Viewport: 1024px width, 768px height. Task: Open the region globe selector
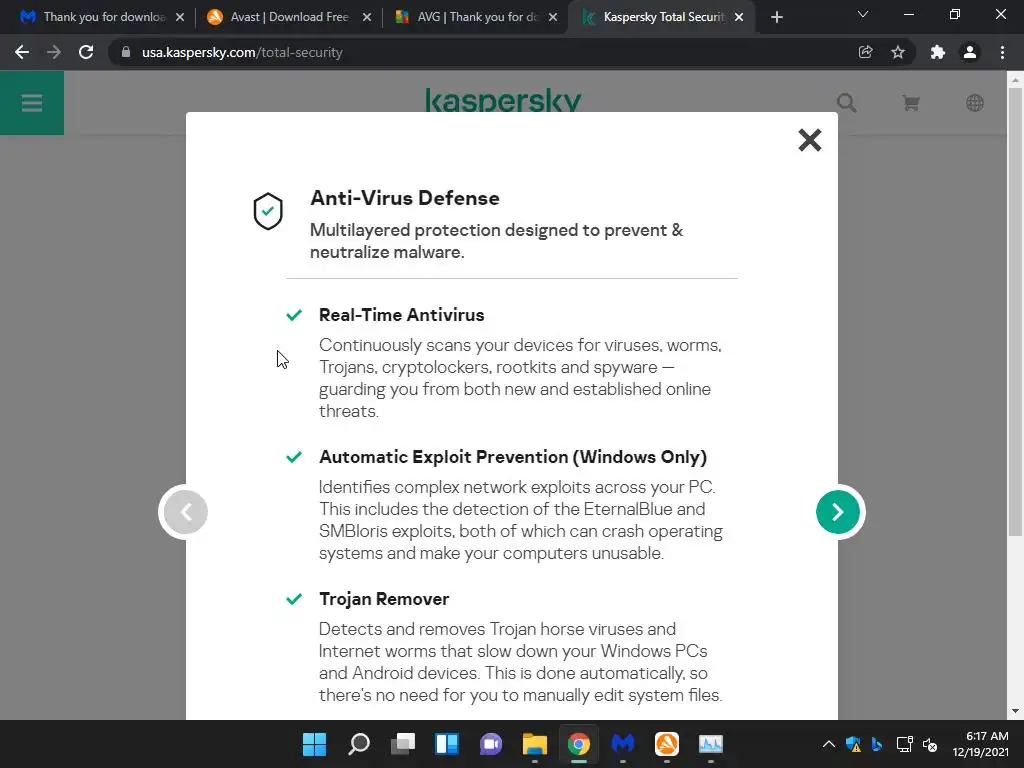[974, 103]
